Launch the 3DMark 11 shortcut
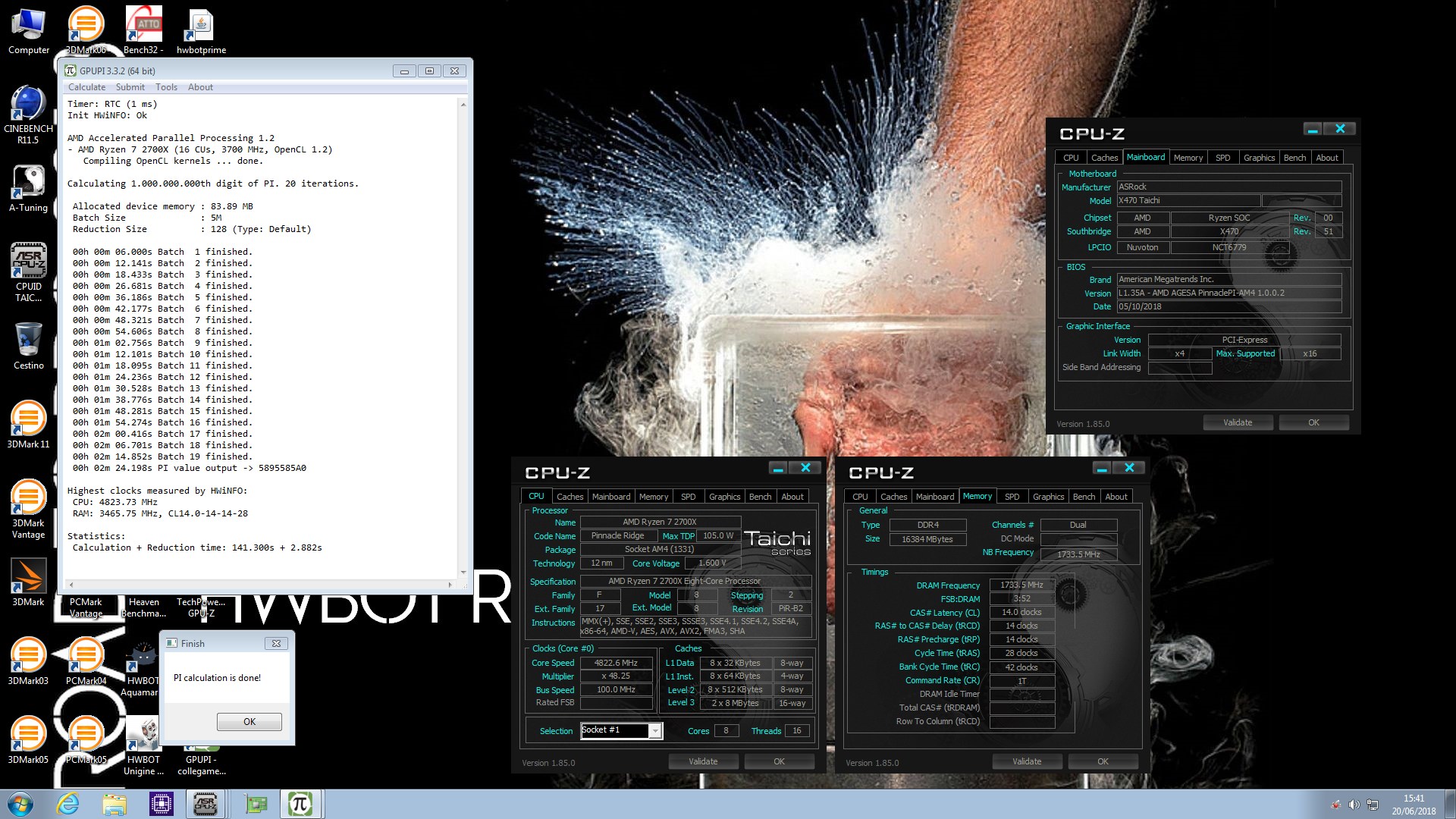The height and width of the screenshot is (819, 1456). point(28,426)
